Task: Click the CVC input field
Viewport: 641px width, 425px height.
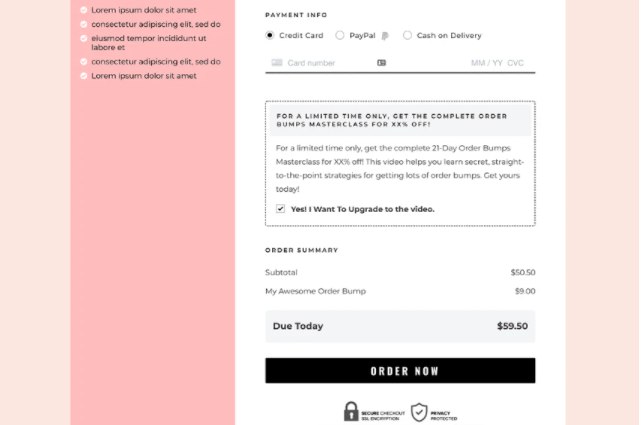Action: (x=516, y=63)
